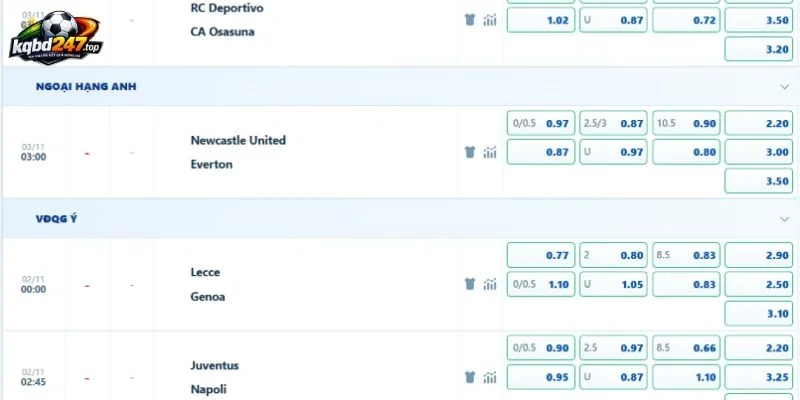The height and width of the screenshot is (400, 800).
Task: Select the Ngoại Hạng Anh league header
Action: 86,87
